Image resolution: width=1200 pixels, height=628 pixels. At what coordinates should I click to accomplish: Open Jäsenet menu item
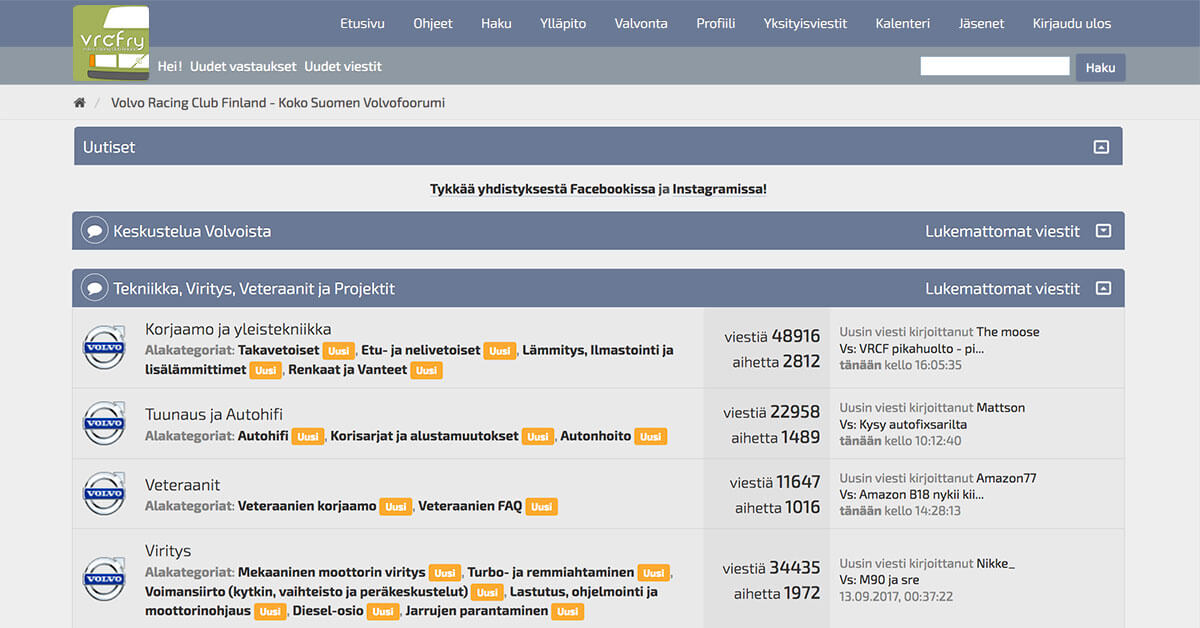coord(981,23)
